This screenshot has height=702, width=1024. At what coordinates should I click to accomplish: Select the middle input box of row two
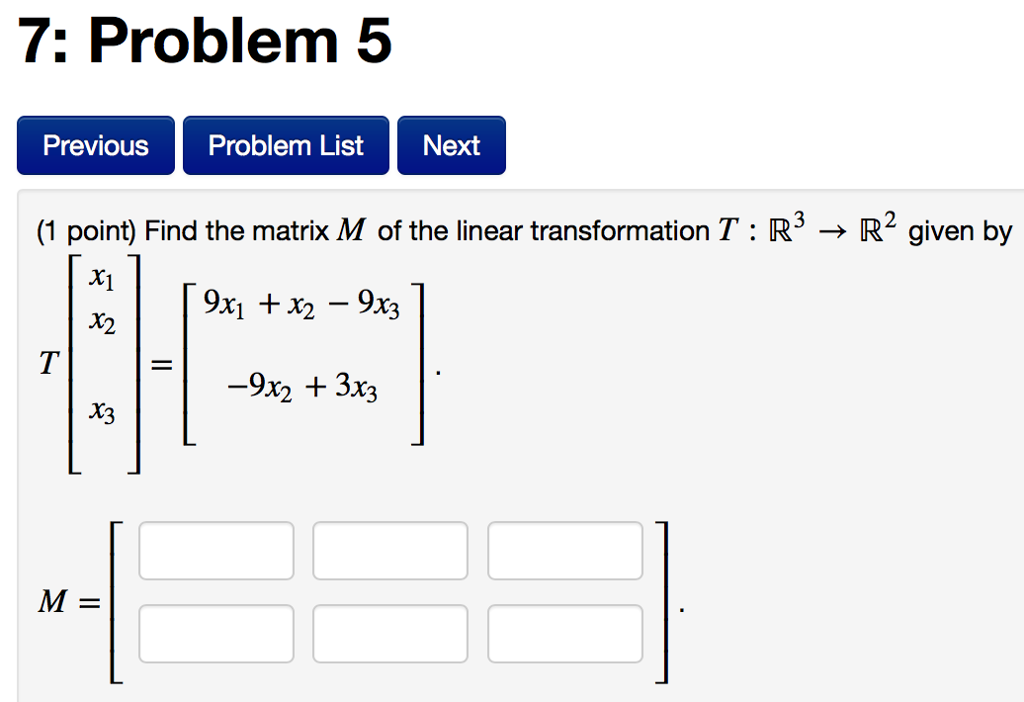390,632
